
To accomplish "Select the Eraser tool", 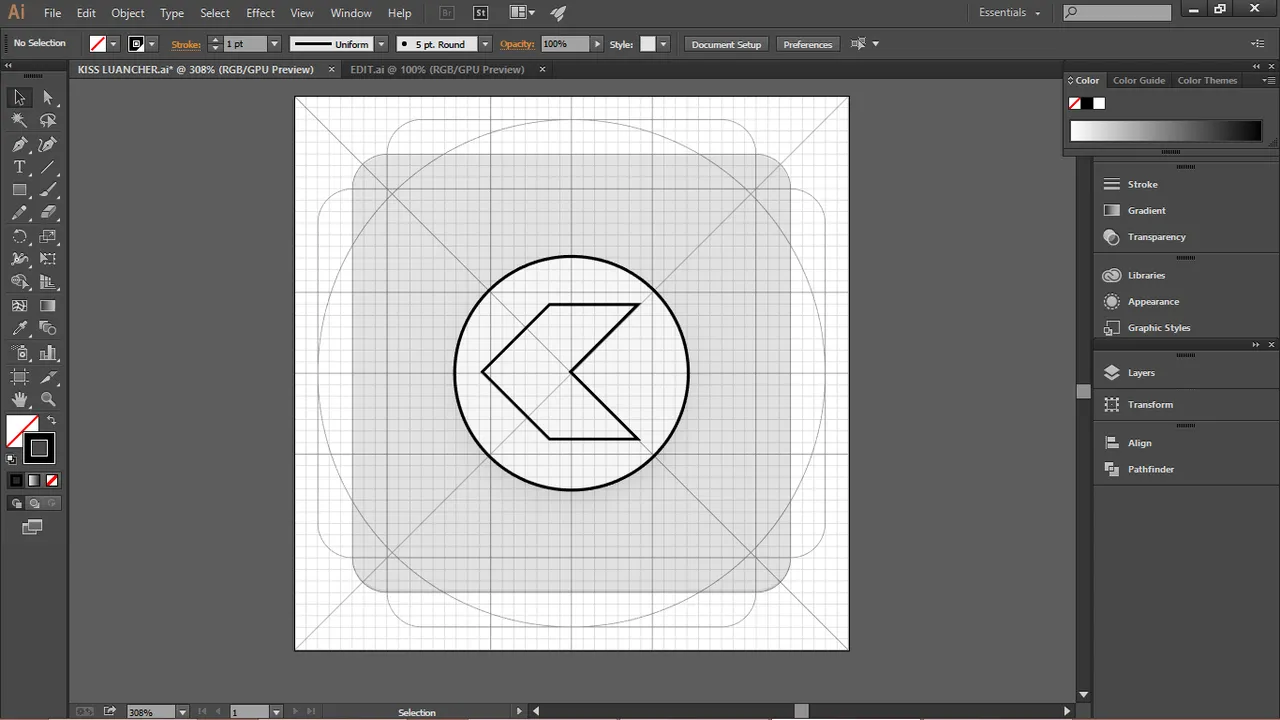I will point(47,213).
